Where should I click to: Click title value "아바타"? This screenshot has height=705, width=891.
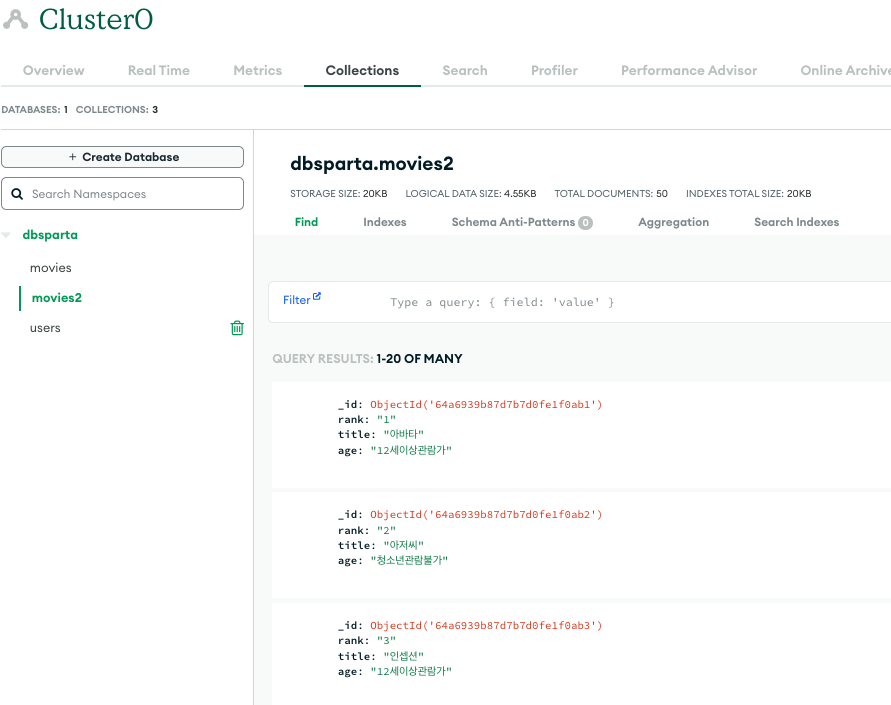point(403,434)
